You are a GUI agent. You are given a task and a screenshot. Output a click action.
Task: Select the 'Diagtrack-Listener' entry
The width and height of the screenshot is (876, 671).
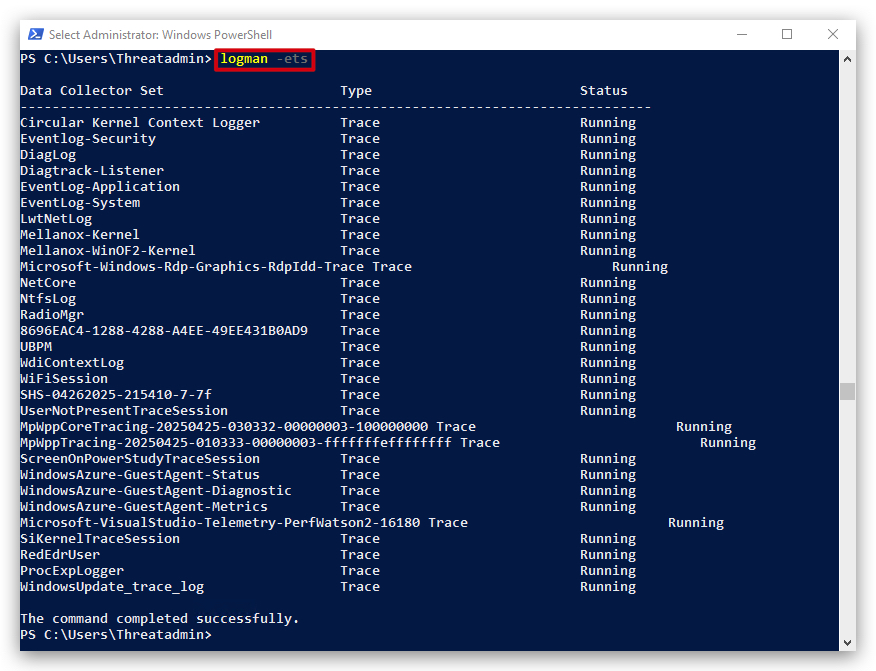pyautogui.click(x=92, y=170)
